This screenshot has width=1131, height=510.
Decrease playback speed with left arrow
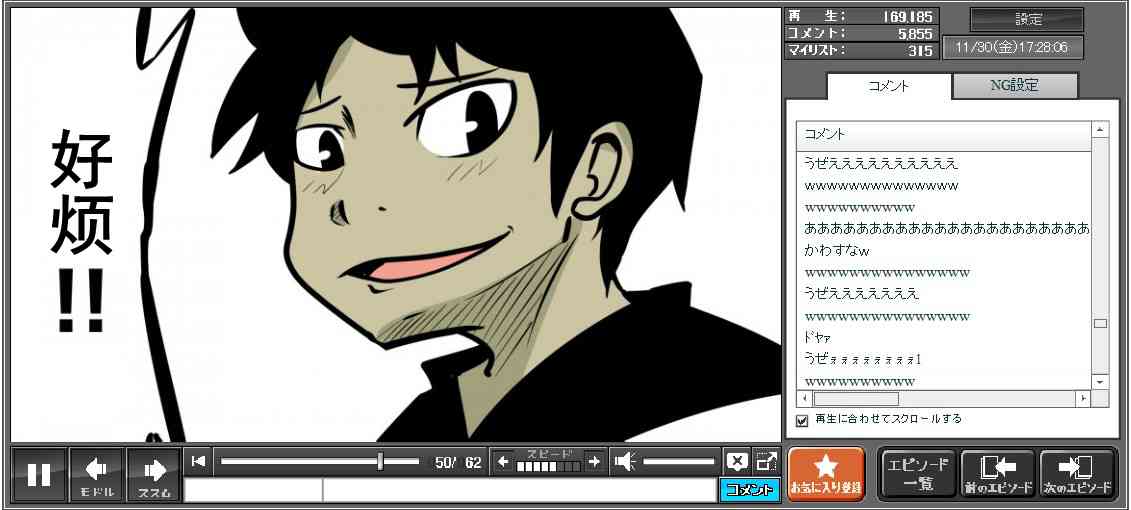503,461
